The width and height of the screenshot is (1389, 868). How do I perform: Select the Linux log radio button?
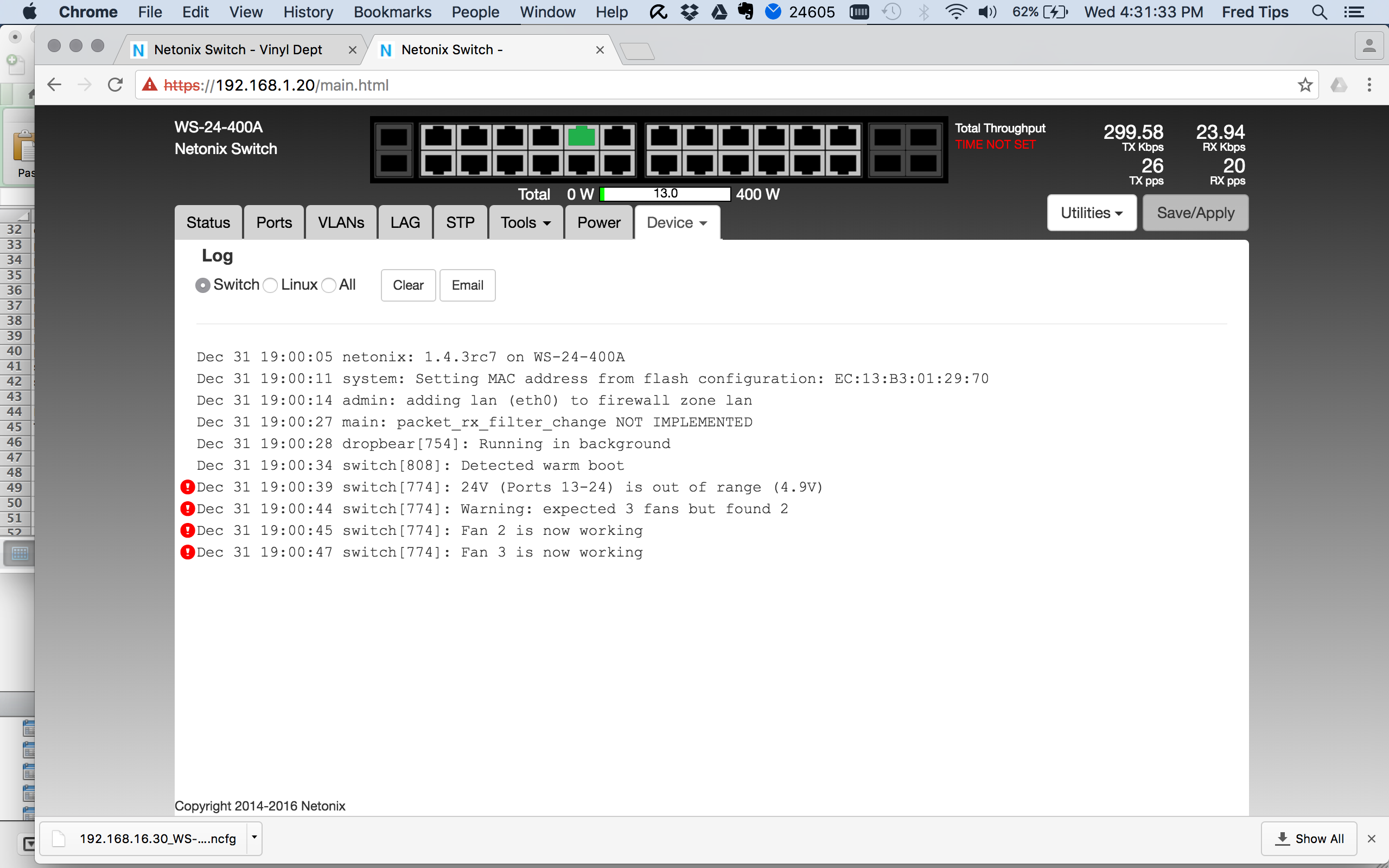click(x=270, y=285)
